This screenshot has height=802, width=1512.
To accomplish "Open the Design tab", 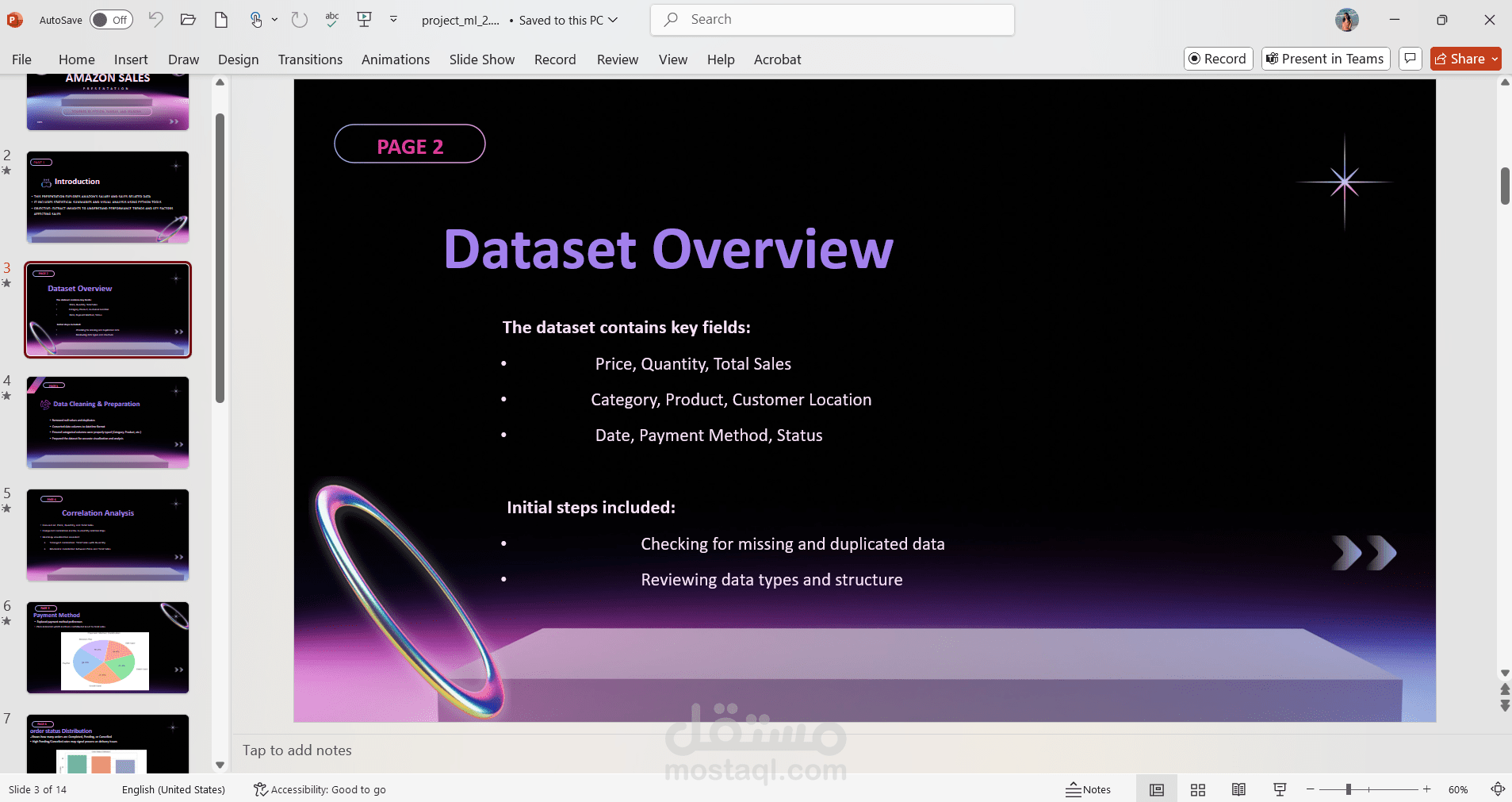I will (239, 59).
